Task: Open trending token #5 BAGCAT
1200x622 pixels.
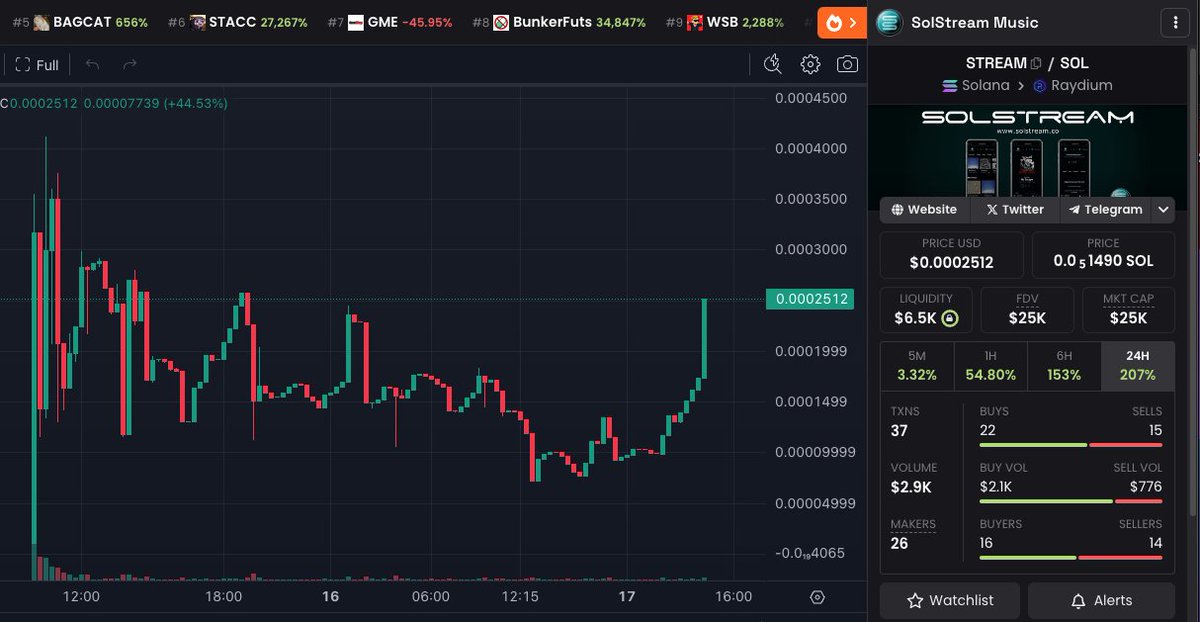Action: pyautogui.click(x=80, y=22)
